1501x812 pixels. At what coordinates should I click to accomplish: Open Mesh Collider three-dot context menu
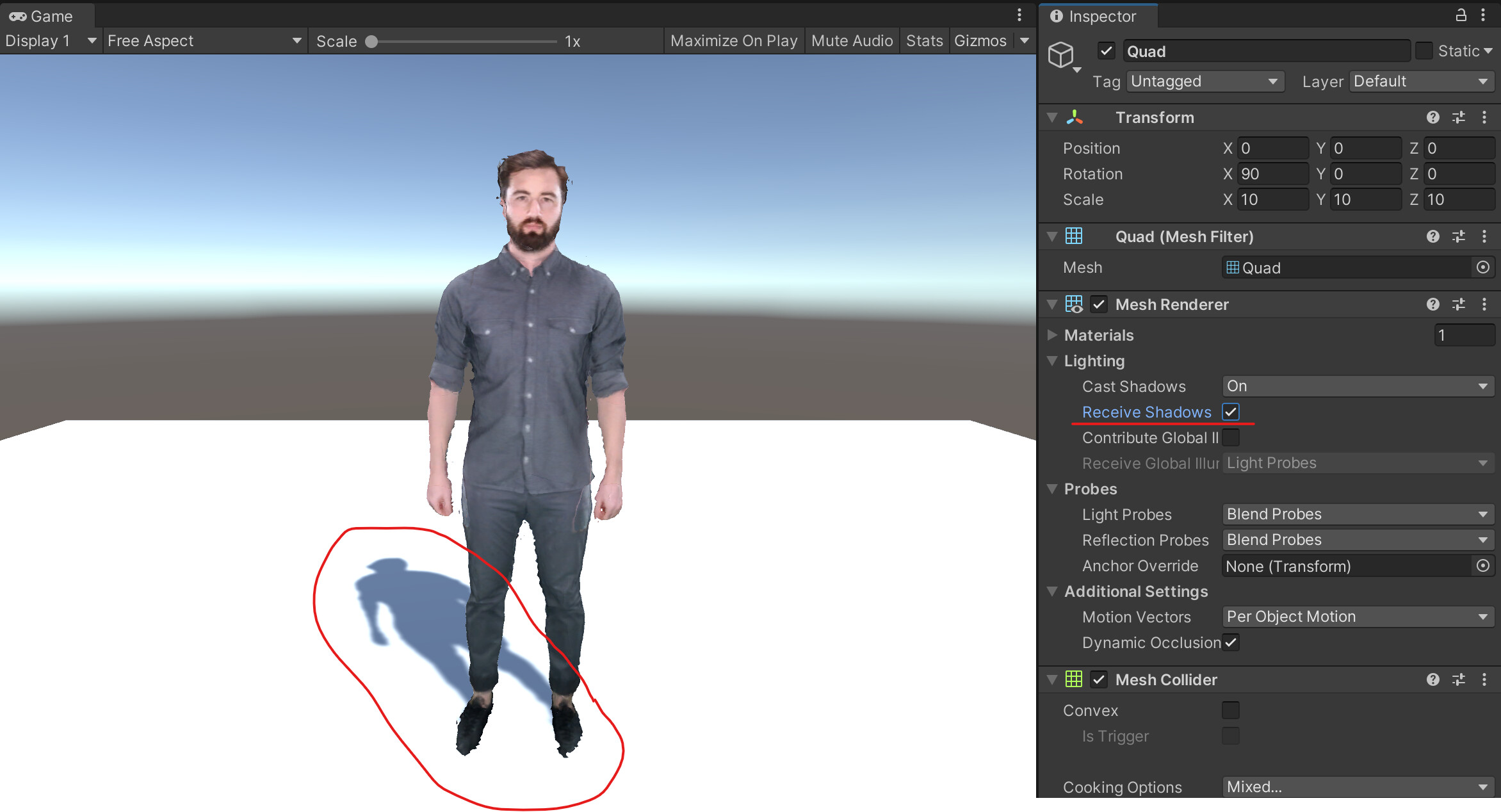click(x=1484, y=679)
